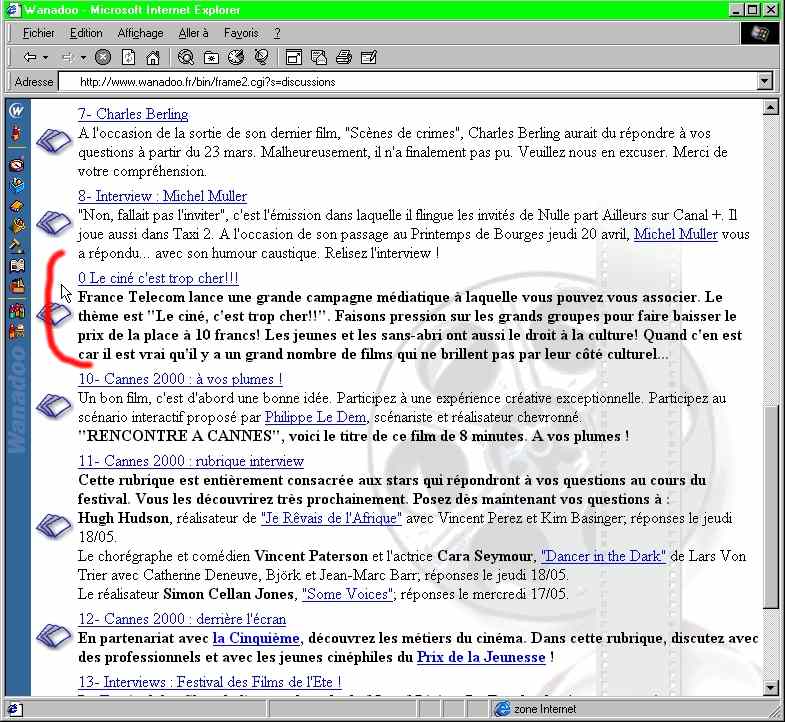
Task: Click the Internet Explorer logo throbber
Action: pos(760,33)
